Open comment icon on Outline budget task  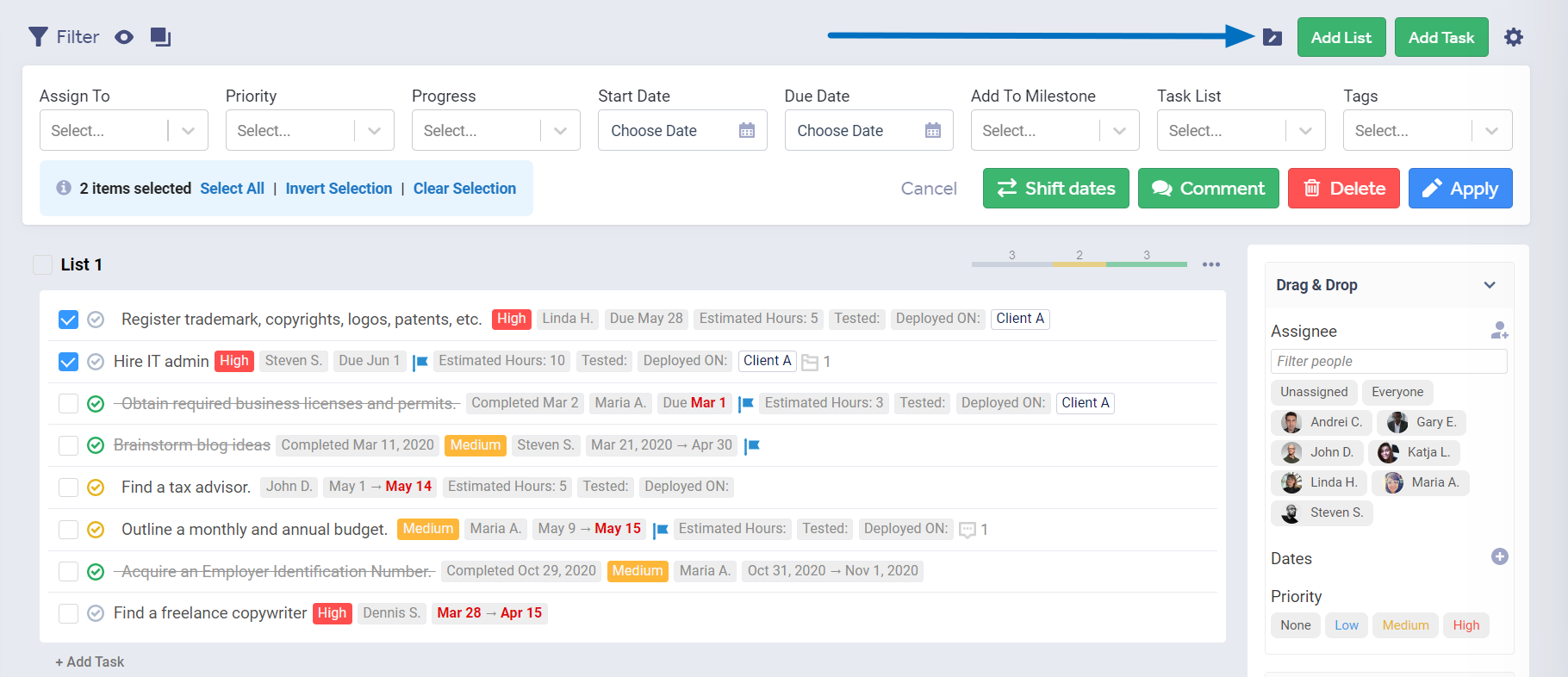(x=968, y=530)
